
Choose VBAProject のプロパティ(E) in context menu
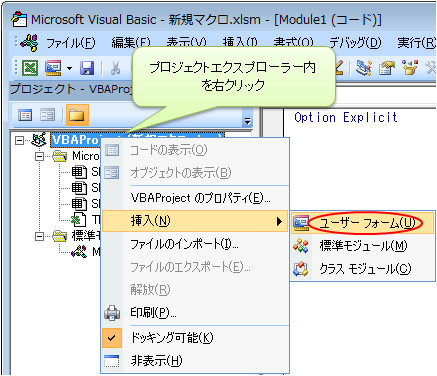pos(195,198)
